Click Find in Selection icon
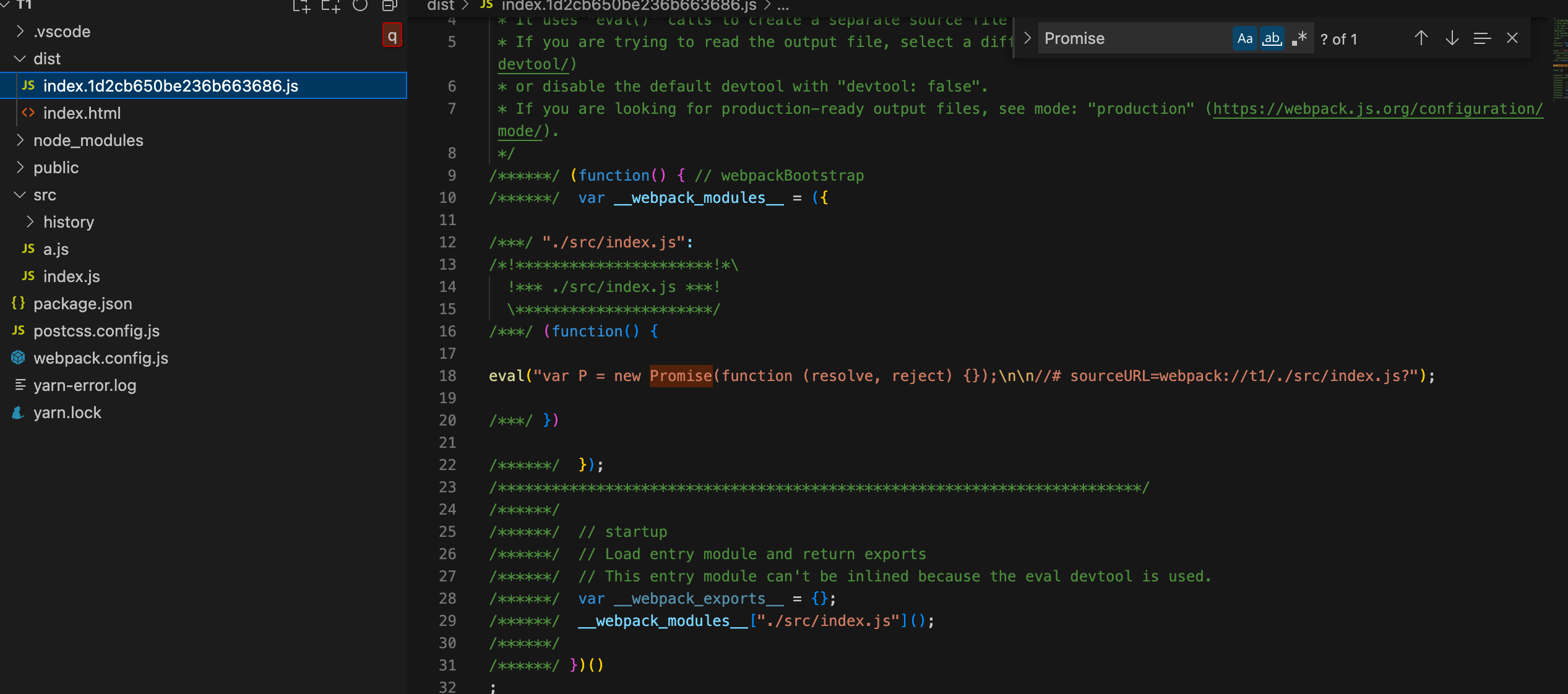The height and width of the screenshot is (694, 1568). click(1482, 38)
